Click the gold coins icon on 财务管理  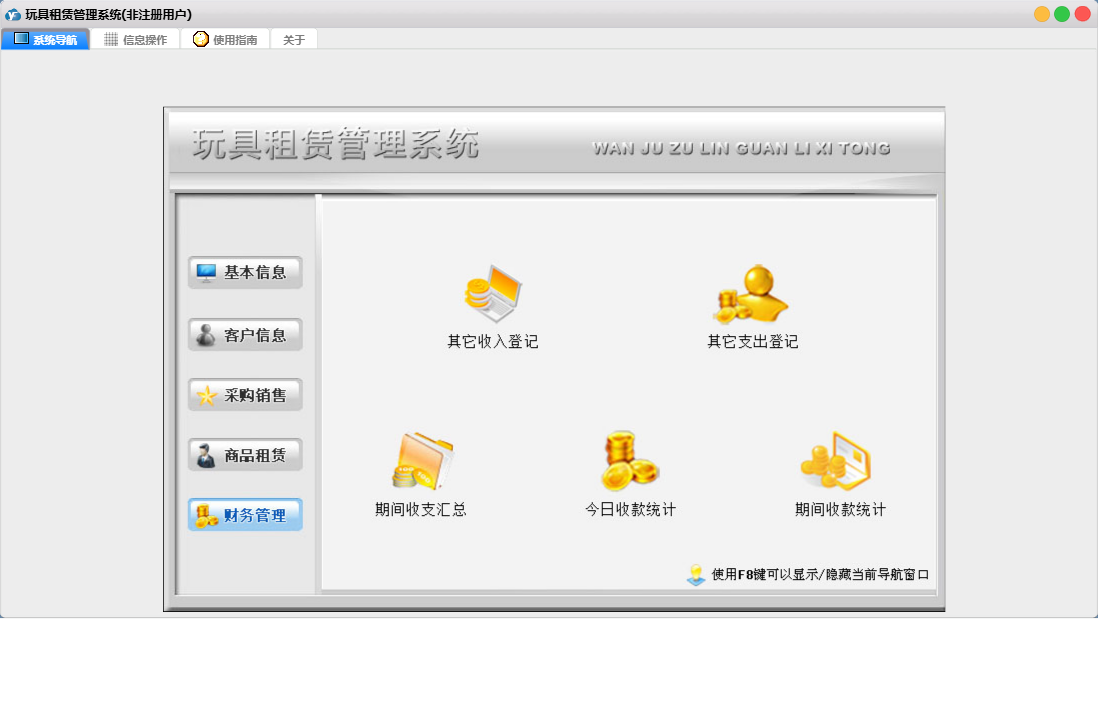click(207, 516)
